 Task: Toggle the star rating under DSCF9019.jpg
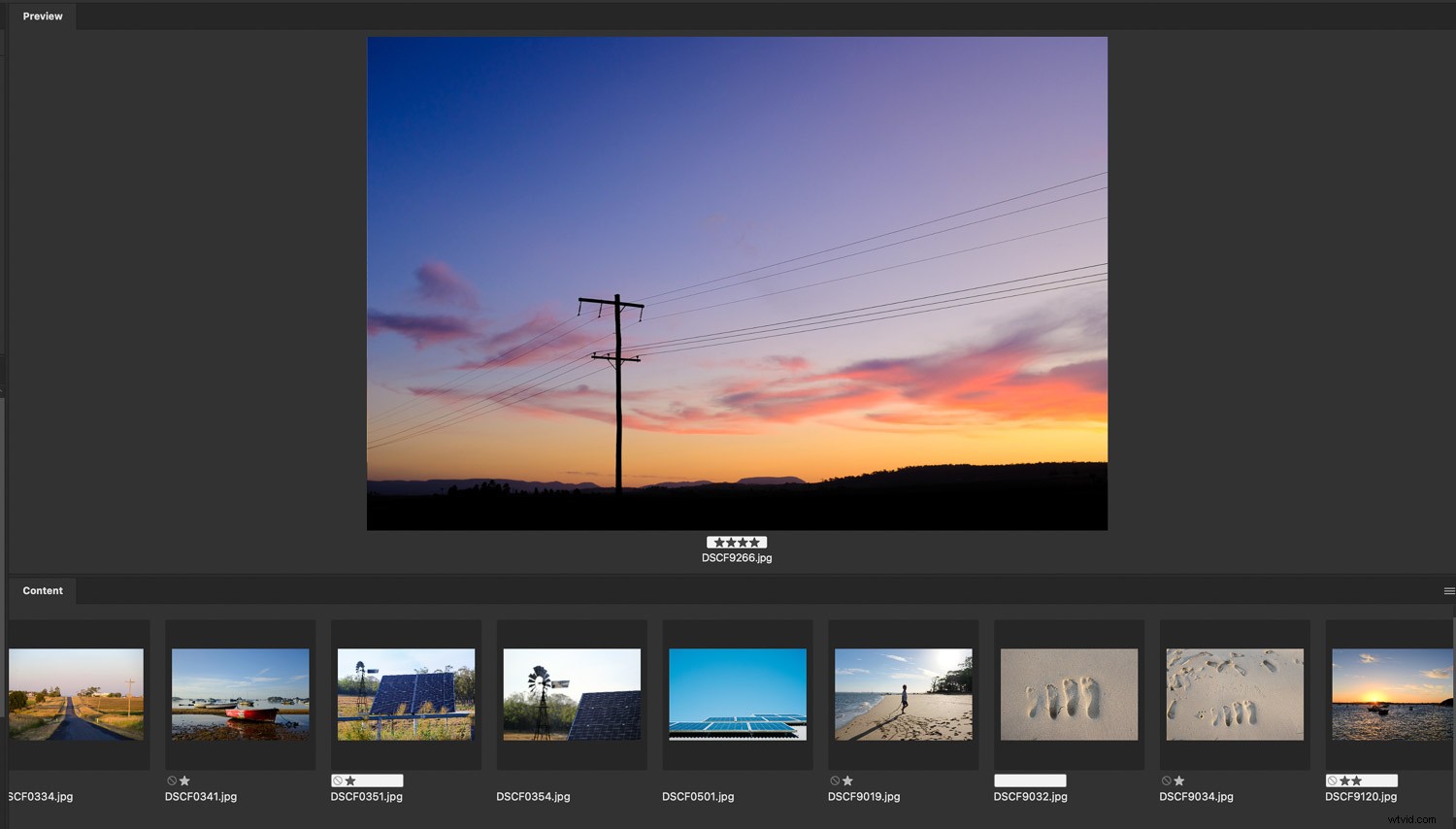pyautogui.click(x=848, y=780)
